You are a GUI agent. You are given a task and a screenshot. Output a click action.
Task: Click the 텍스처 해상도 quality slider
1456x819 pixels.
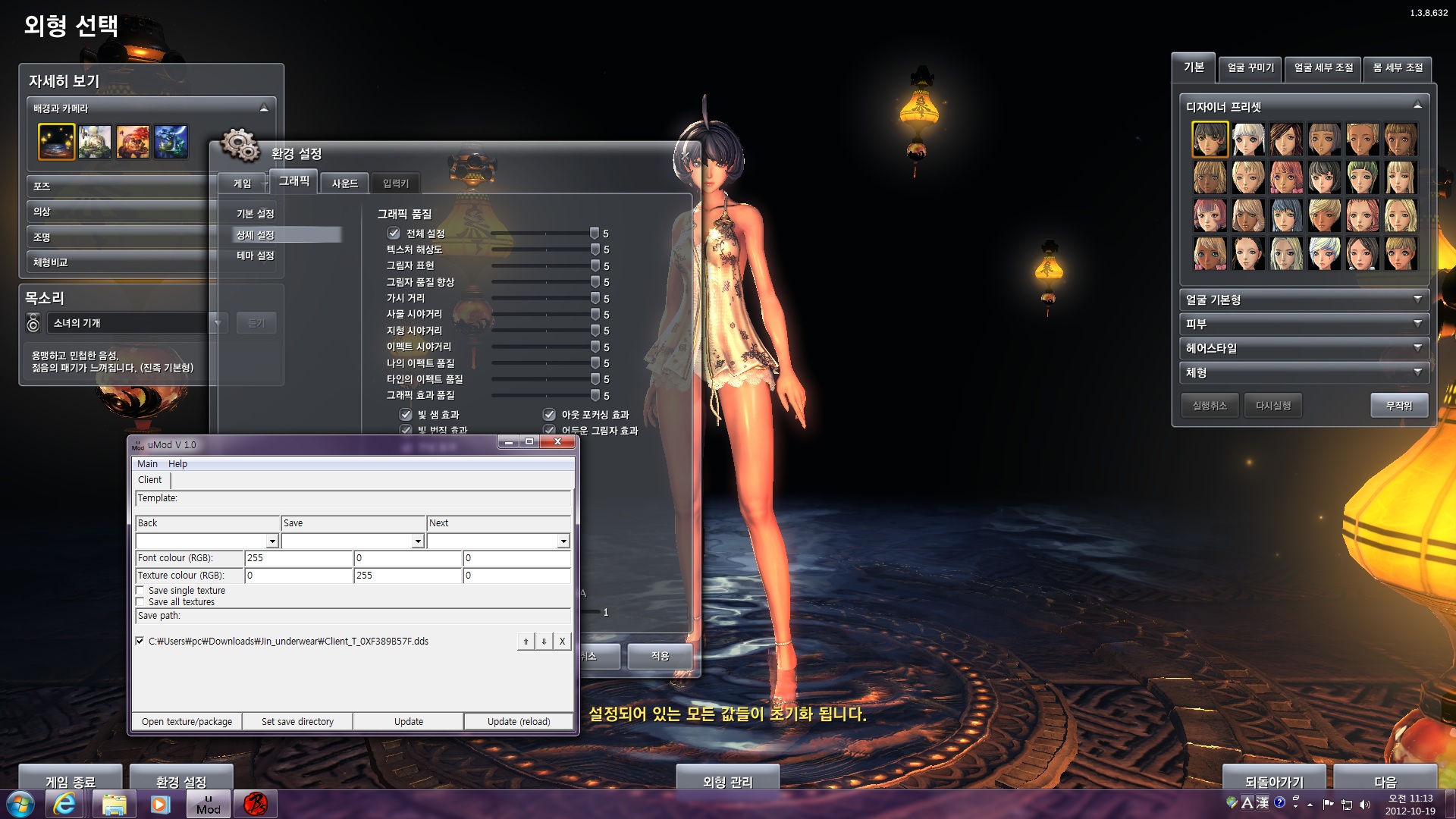pos(542,249)
